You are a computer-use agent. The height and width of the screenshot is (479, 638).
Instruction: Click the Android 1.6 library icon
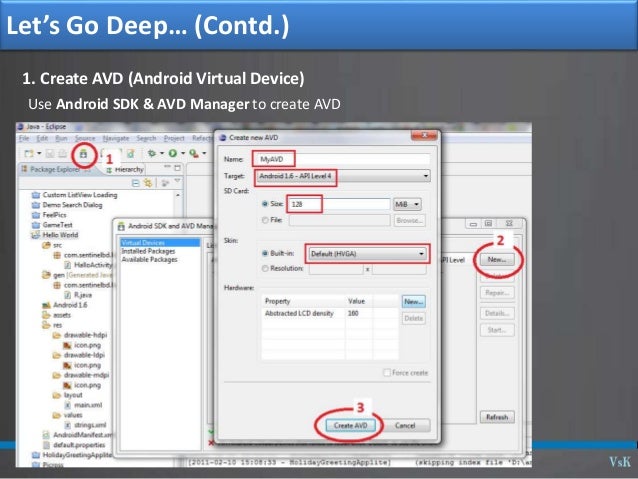click(46, 305)
